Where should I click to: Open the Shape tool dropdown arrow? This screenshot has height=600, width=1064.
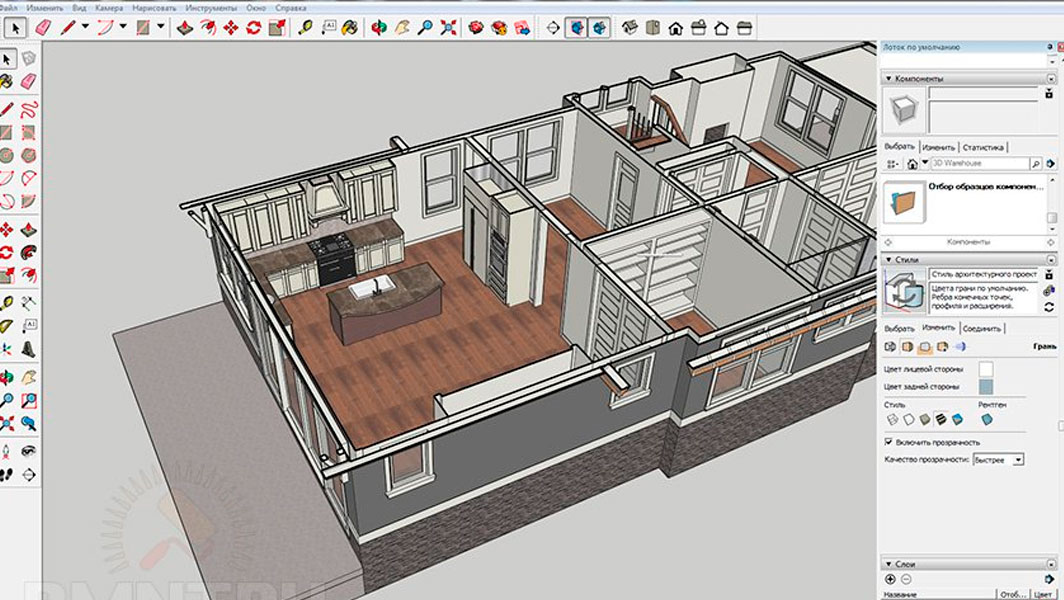tap(161, 27)
